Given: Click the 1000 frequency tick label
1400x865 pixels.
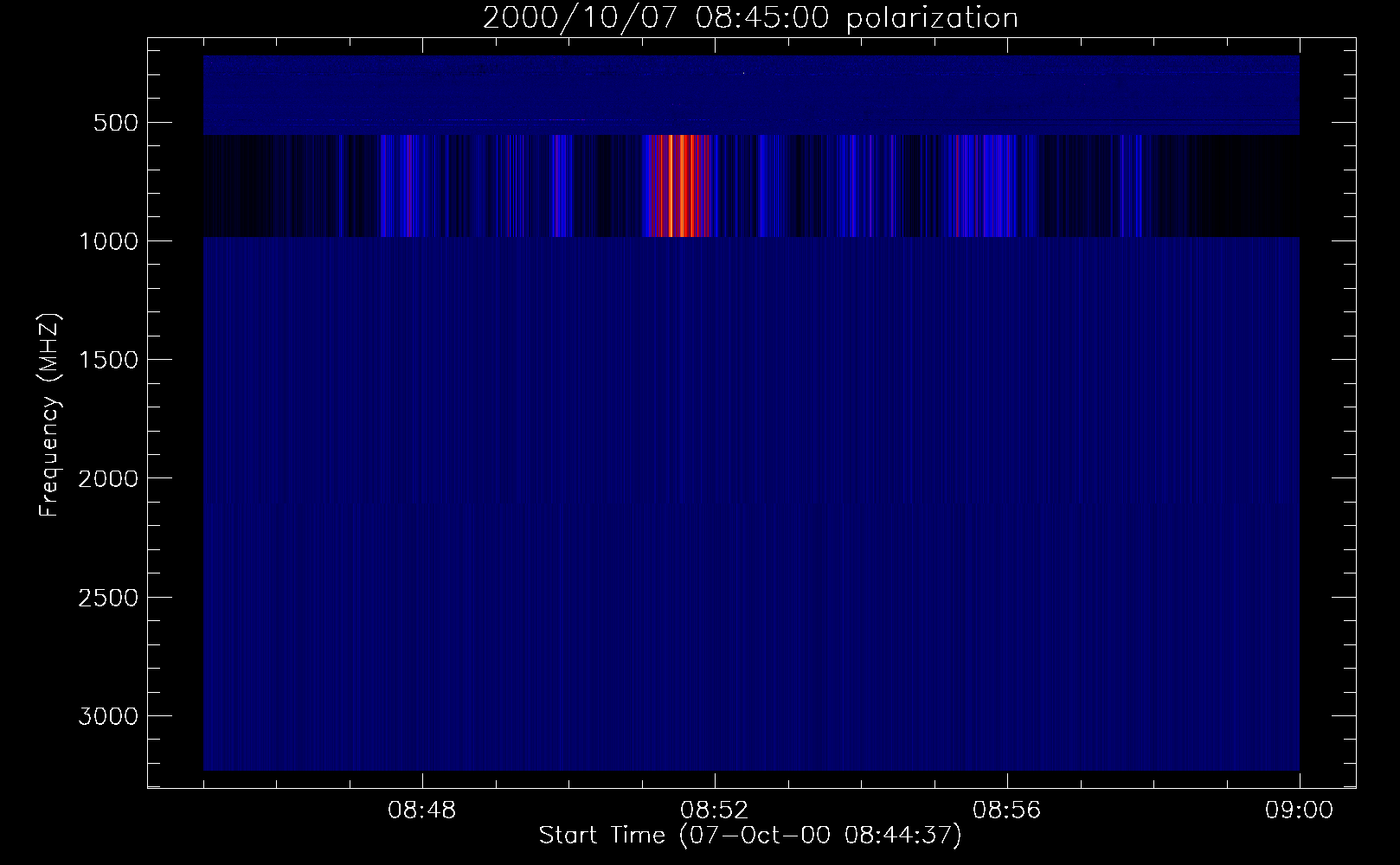Looking at the screenshot, I should 108,241.
